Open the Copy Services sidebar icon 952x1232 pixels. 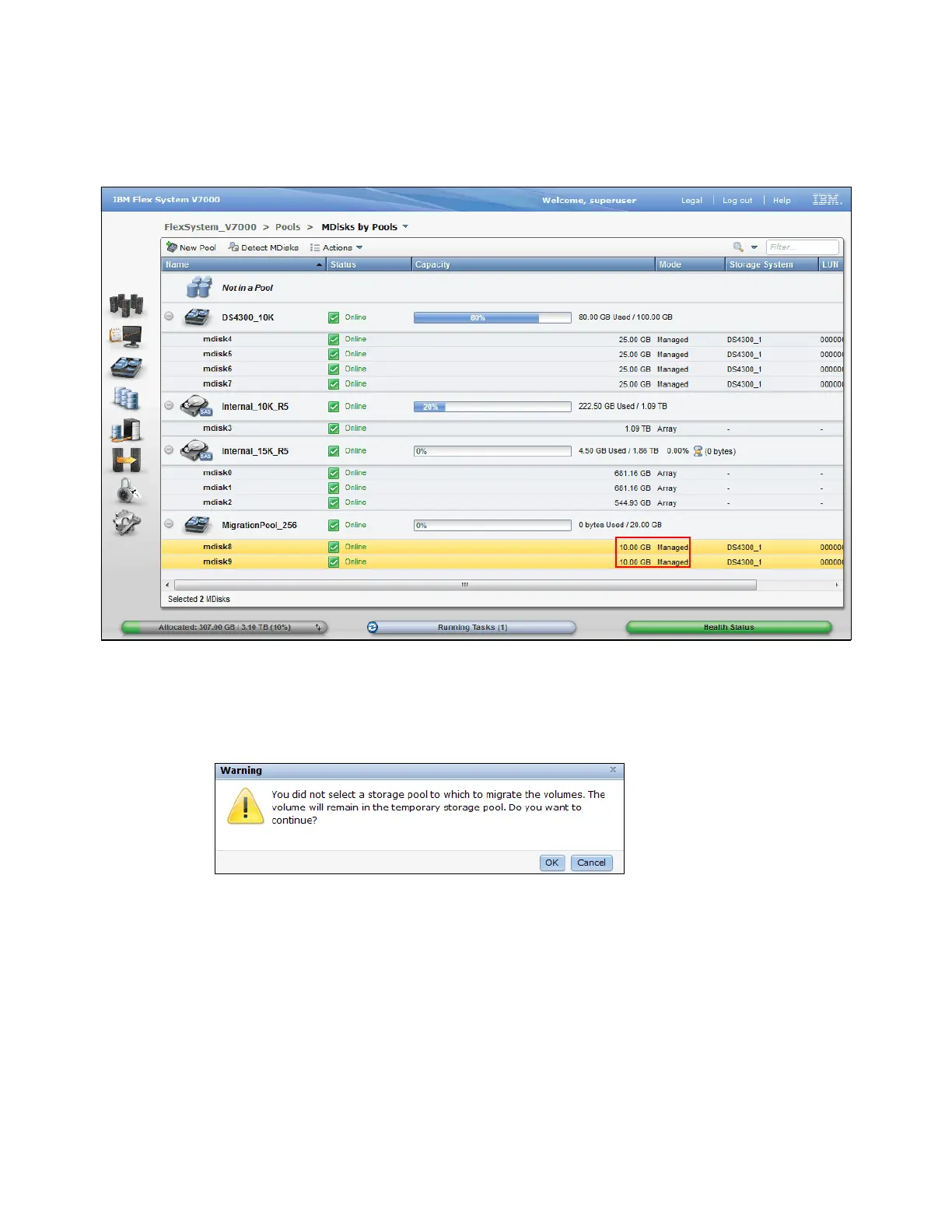(126, 460)
